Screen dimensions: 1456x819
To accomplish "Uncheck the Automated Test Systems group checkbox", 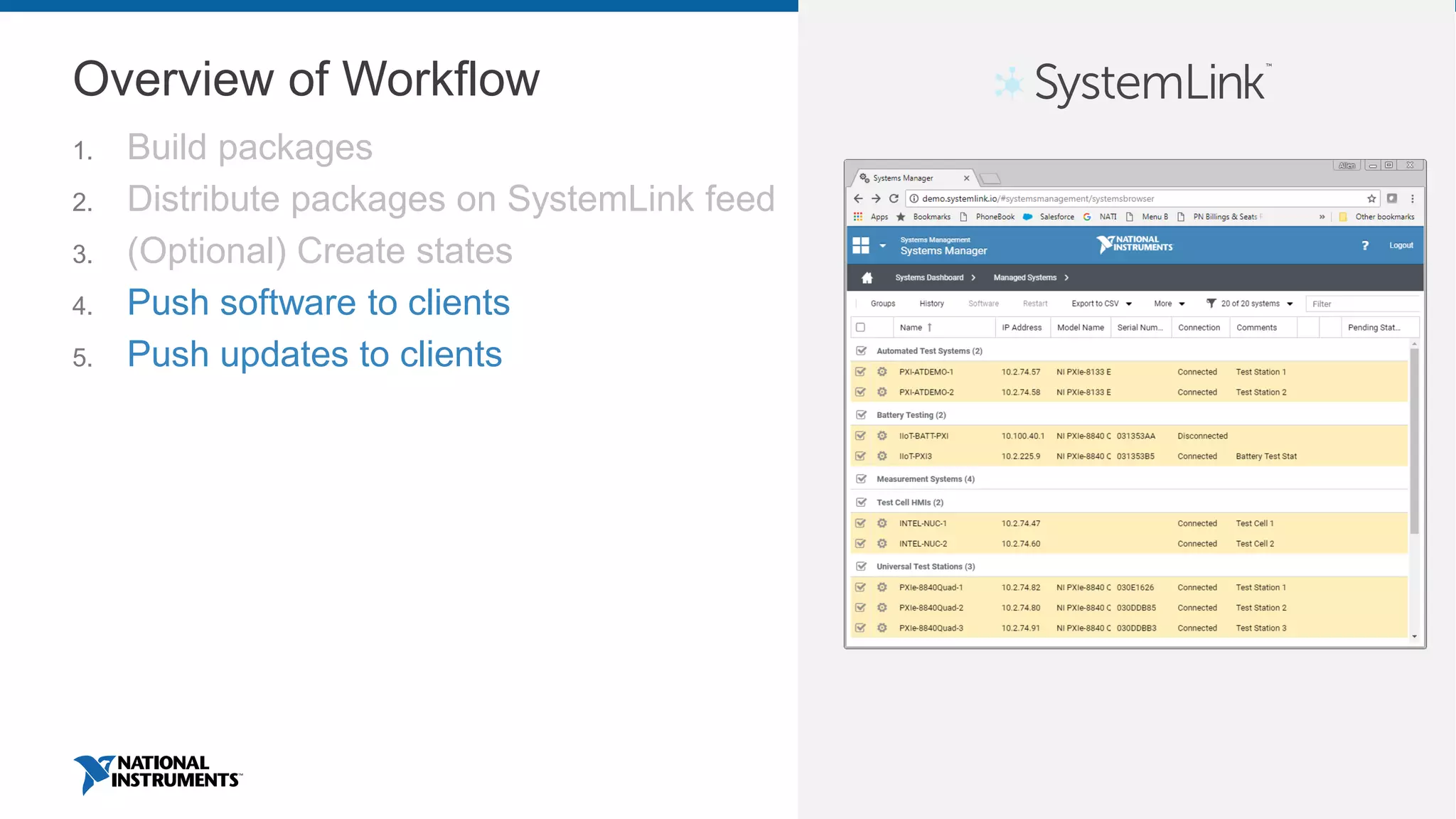I will pyautogui.click(x=861, y=351).
